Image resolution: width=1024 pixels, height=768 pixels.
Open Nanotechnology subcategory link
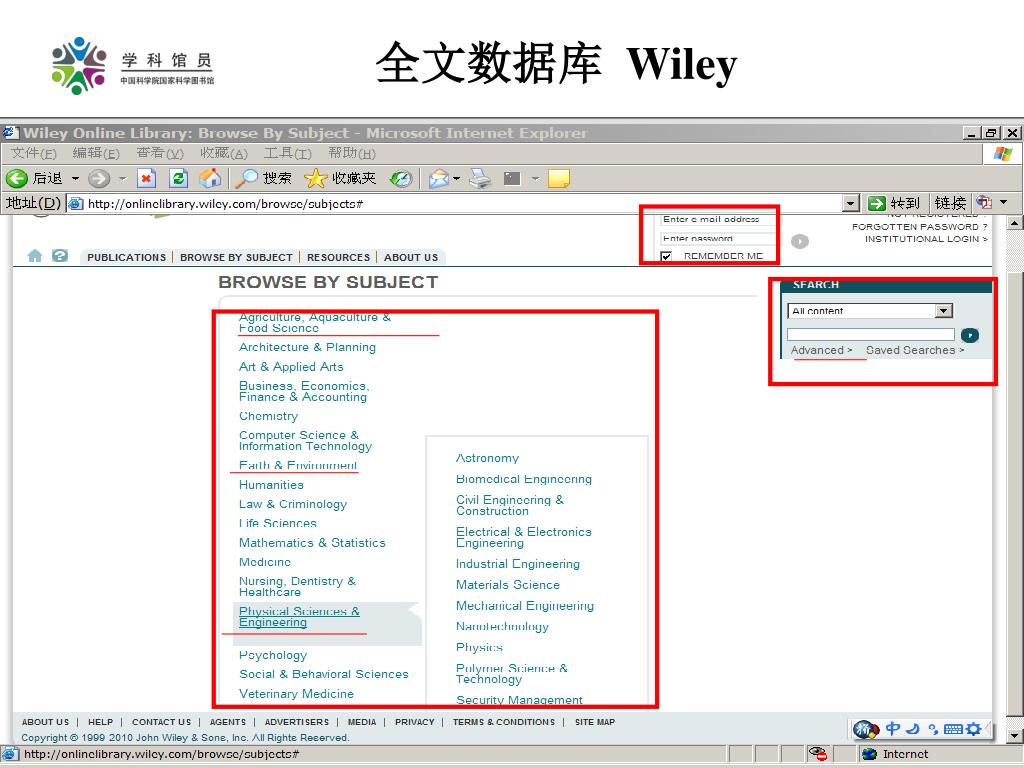(x=502, y=626)
